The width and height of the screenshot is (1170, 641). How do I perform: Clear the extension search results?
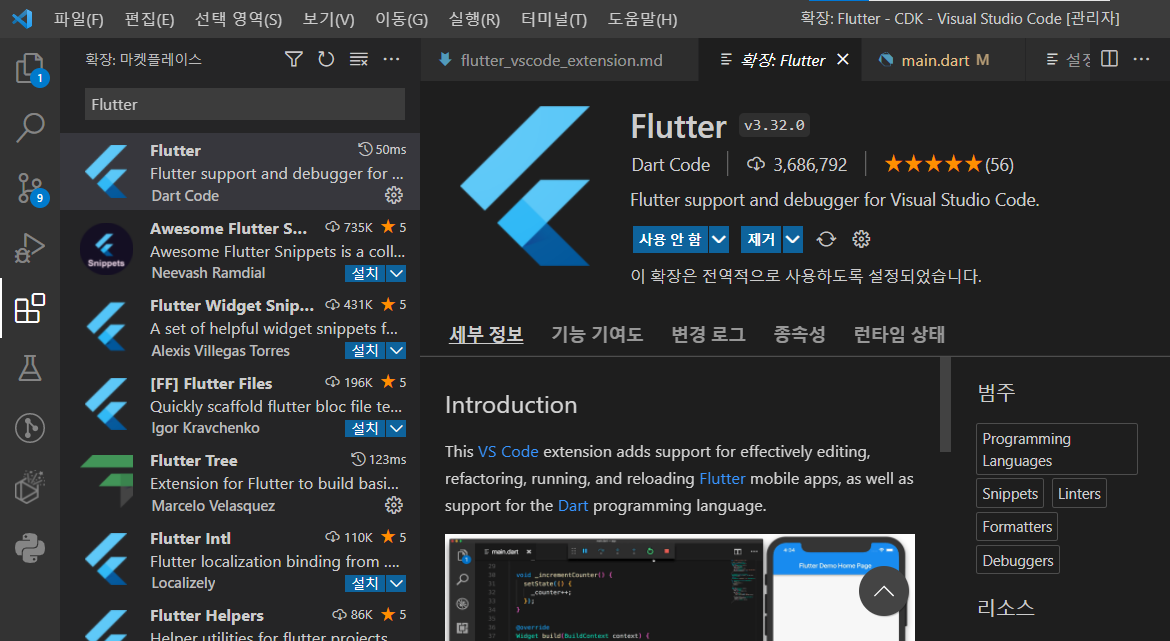coord(358,59)
